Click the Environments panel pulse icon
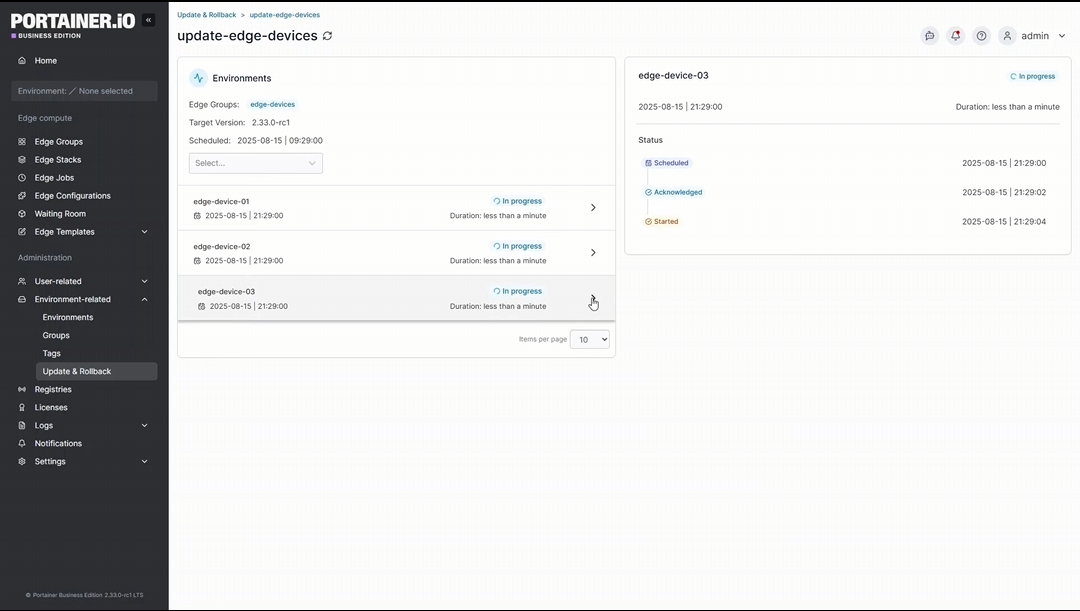1080x611 pixels. pyautogui.click(x=198, y=78)
